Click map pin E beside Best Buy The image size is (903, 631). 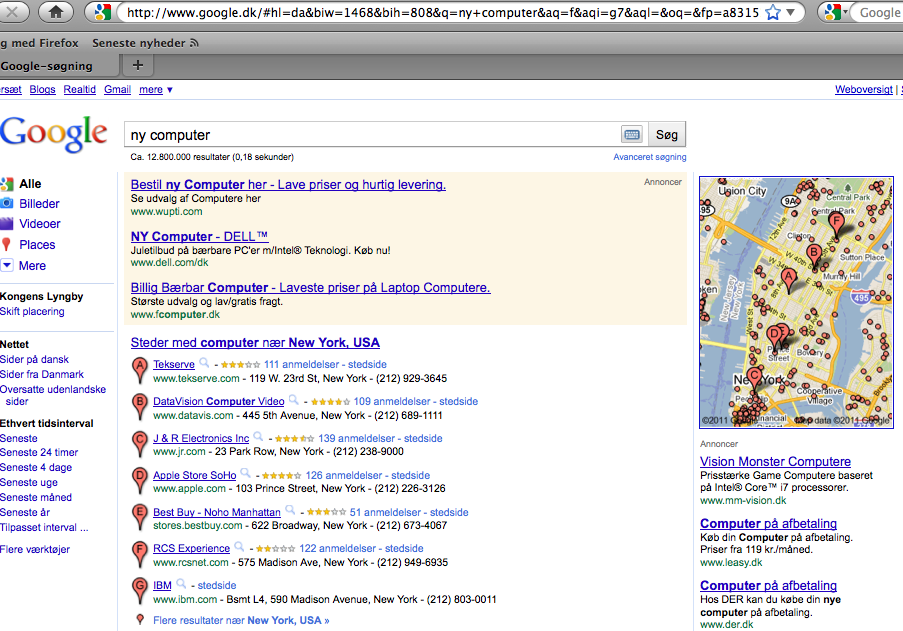[x=139, y=516]
